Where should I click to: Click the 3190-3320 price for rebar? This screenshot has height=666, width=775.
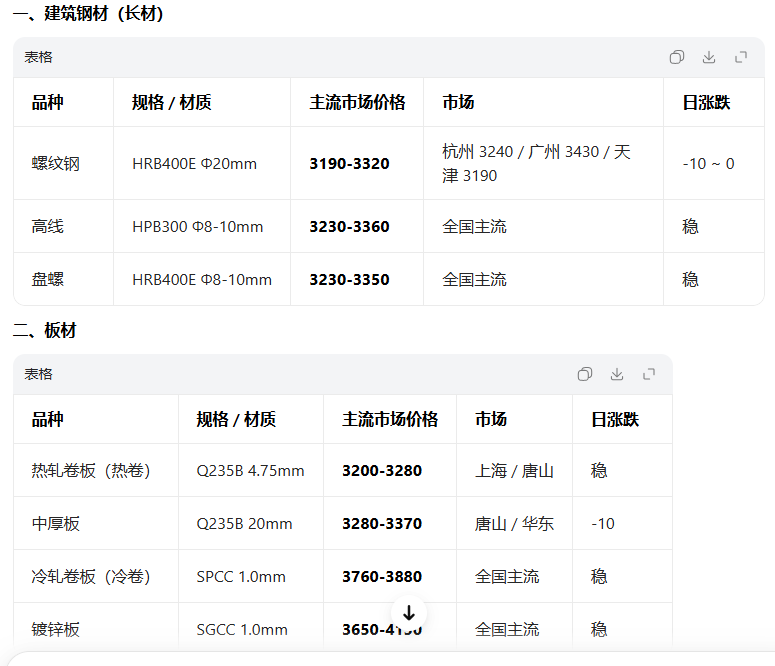[x=349, y=163]
